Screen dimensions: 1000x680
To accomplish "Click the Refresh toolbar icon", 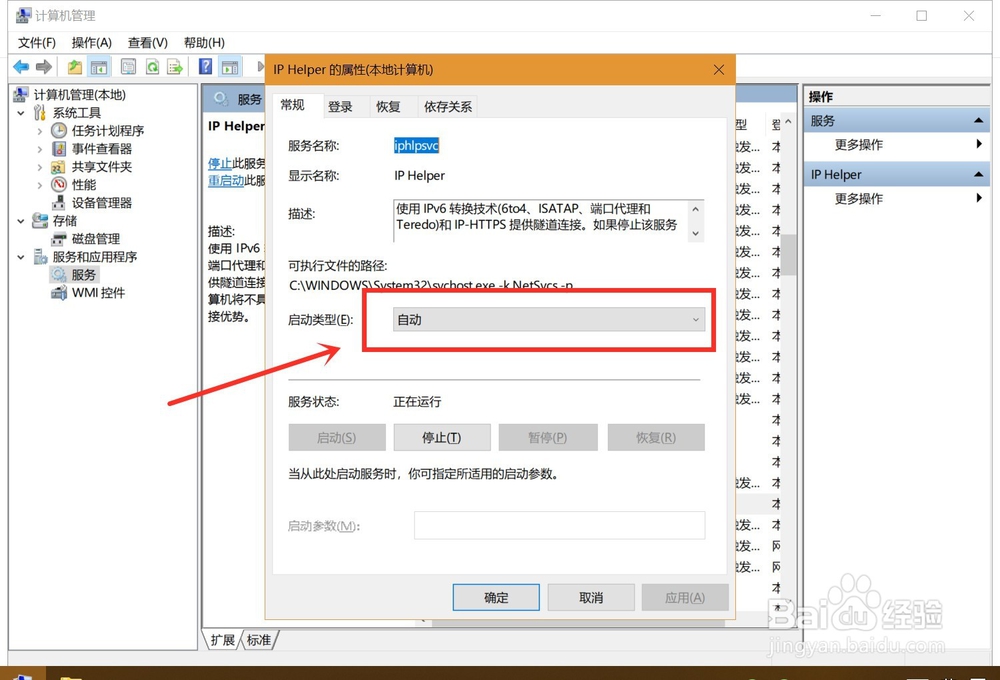I will pos(152,66).
